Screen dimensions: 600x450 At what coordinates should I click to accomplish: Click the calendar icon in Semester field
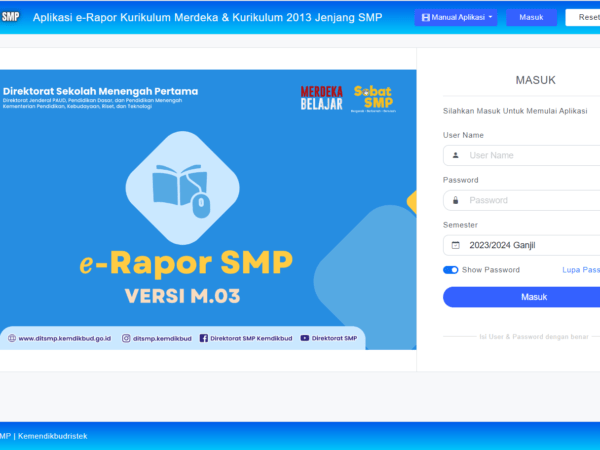point(456,245)
